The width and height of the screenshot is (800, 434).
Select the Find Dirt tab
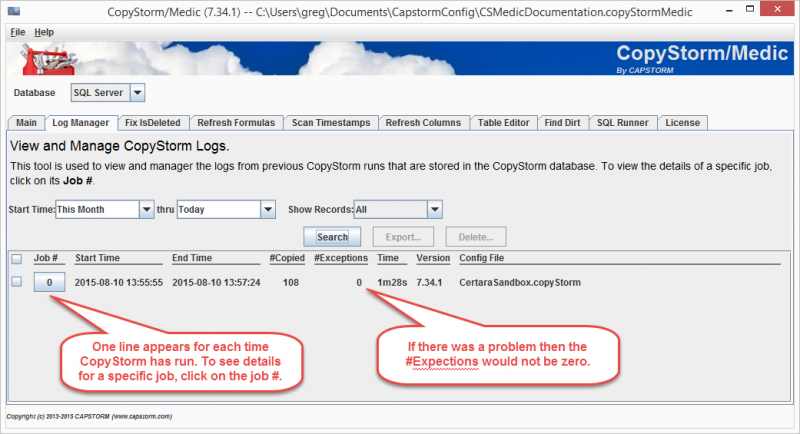tap(562, 123)
